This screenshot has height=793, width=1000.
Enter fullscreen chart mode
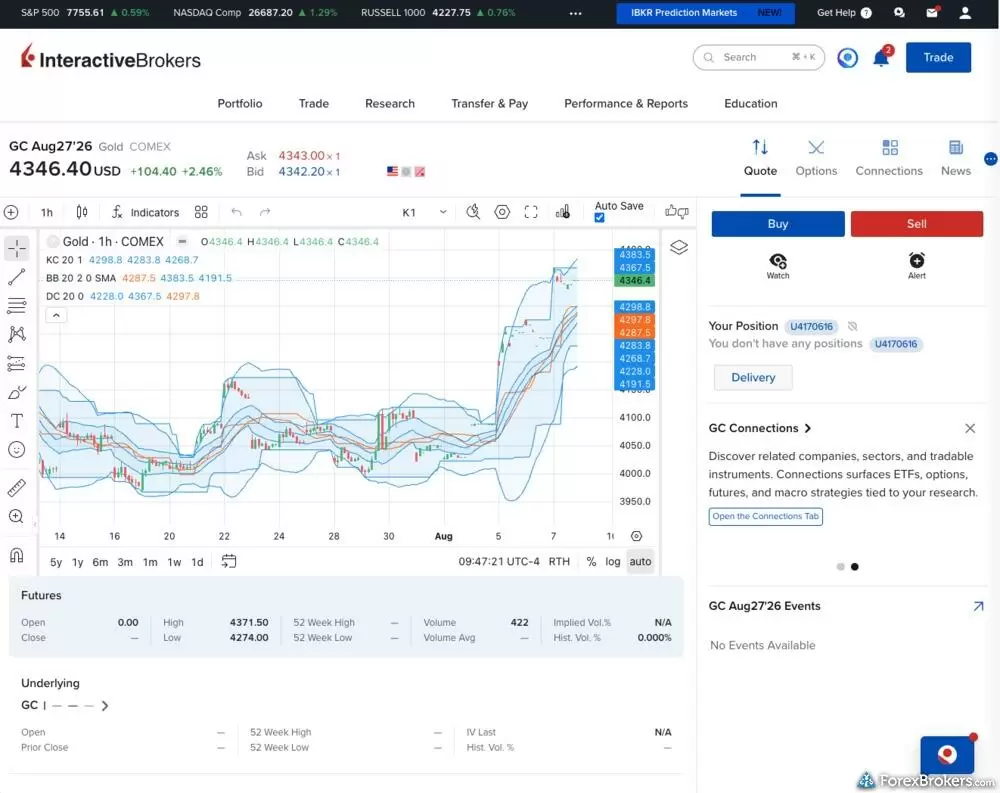531,212
